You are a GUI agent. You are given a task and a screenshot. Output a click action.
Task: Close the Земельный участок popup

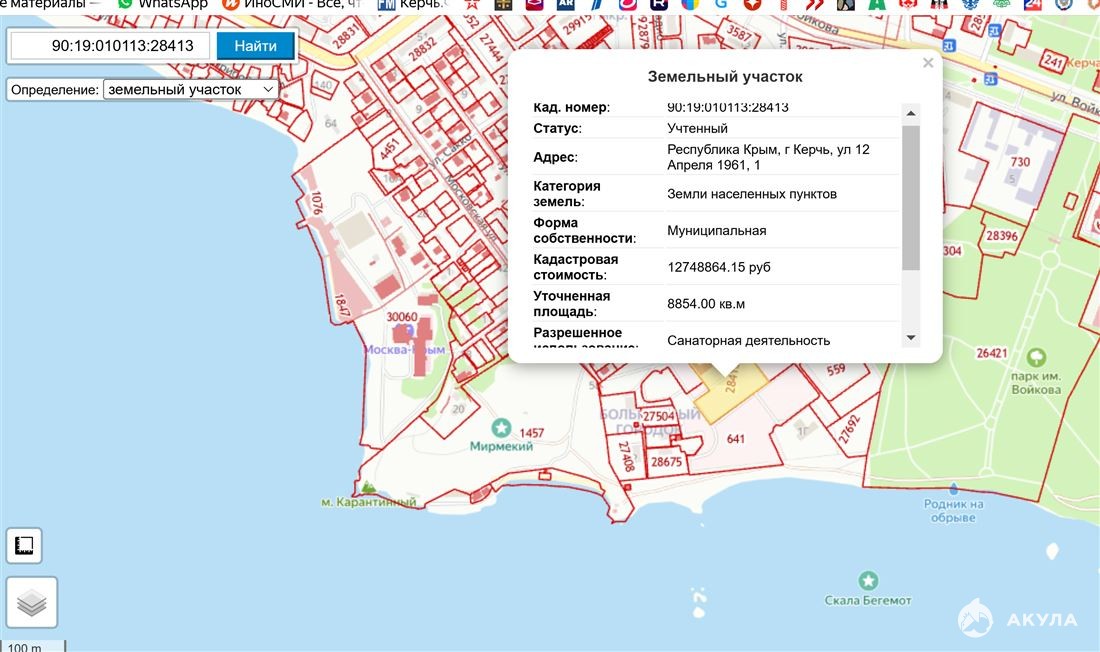(x=927, y=63)
